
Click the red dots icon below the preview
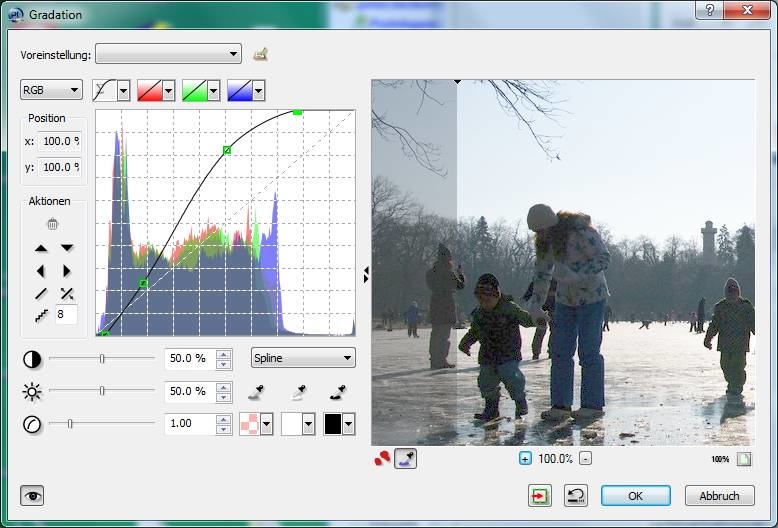pyautogui.click(x=381, y=459)
